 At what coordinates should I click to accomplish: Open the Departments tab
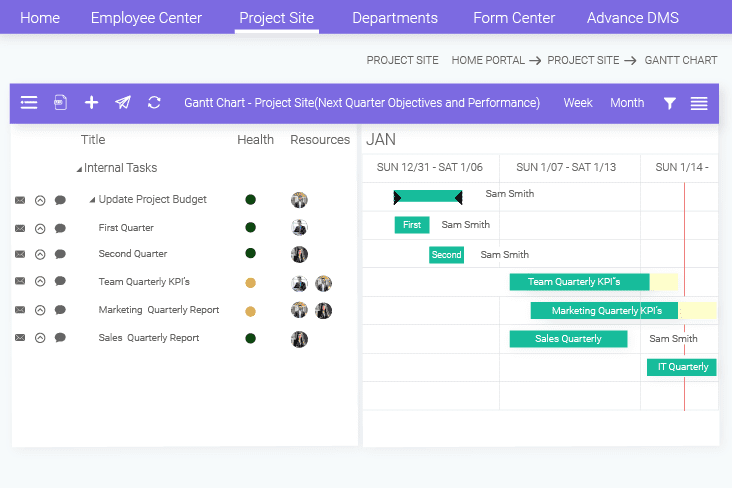(x=395, y=18)
